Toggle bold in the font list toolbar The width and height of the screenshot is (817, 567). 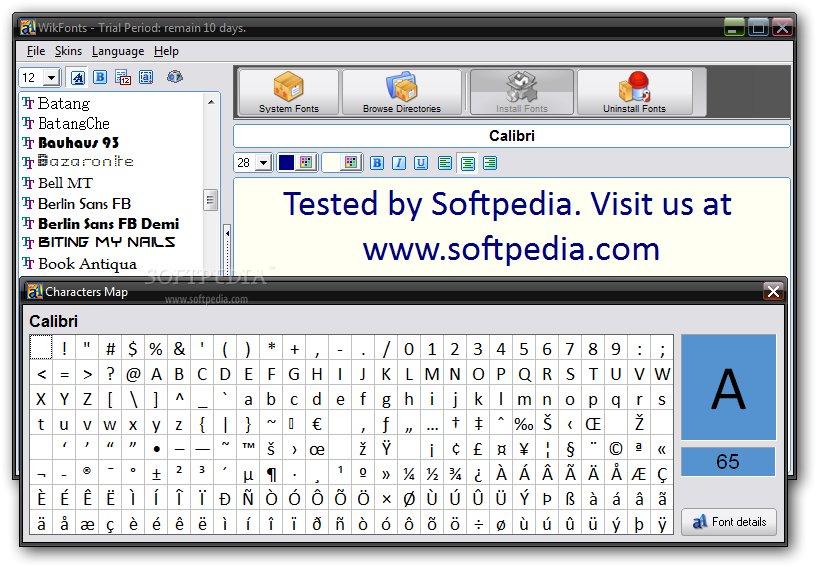coord(100,77)
